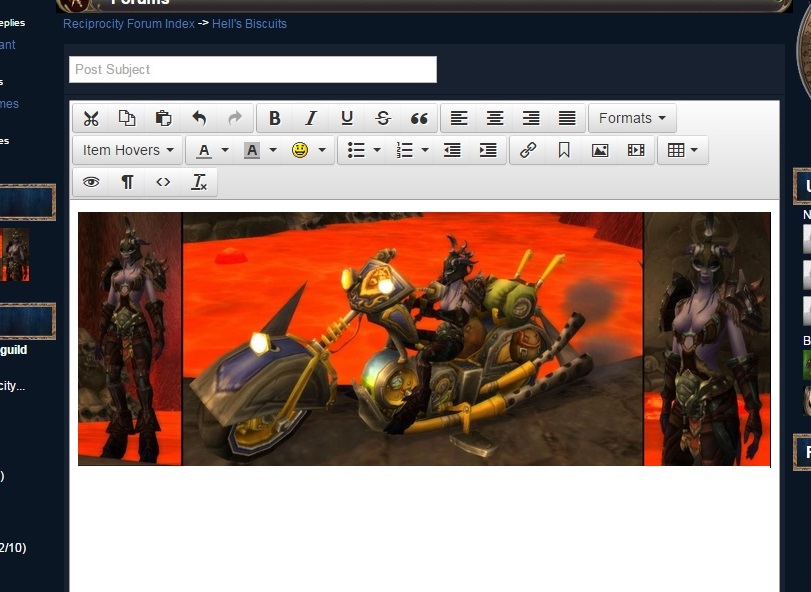Viewport: 811px width, 592px height.
Task: Insert a video with the film icon
Action: [636, 150]
